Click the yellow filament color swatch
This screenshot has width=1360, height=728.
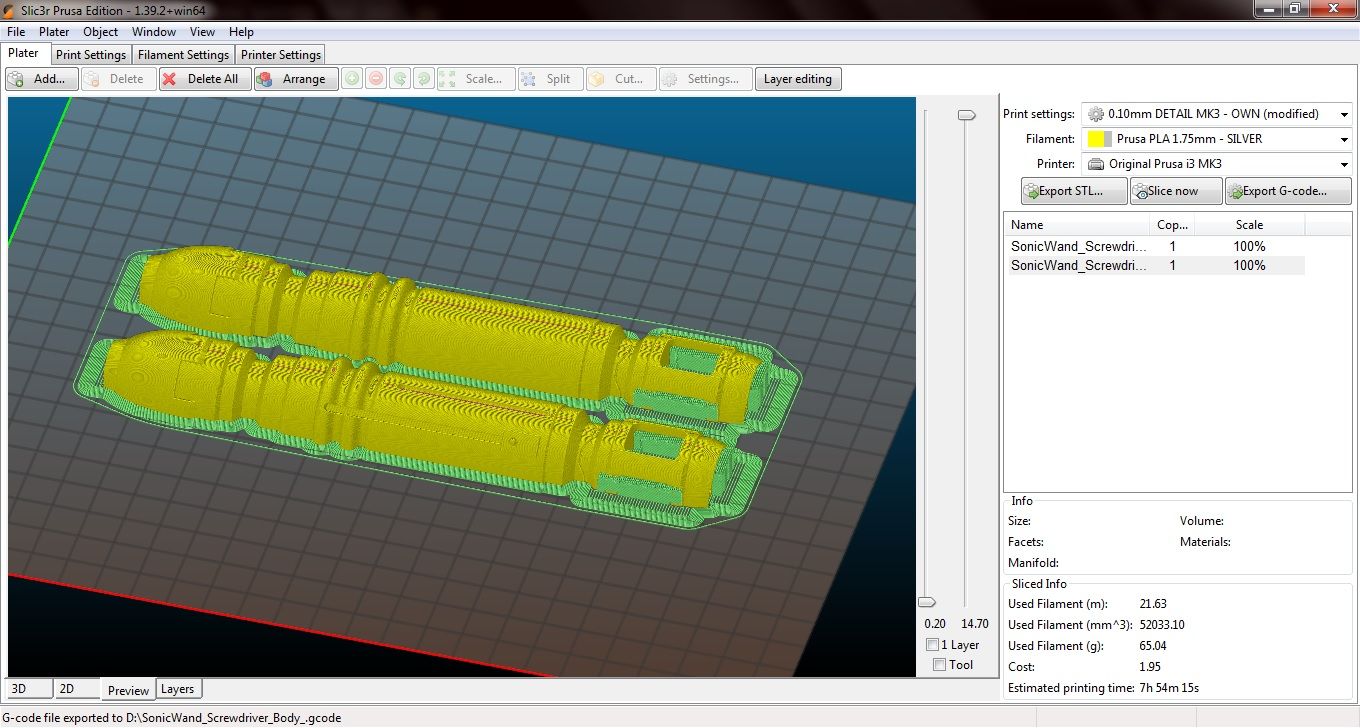coord(1095,139)
